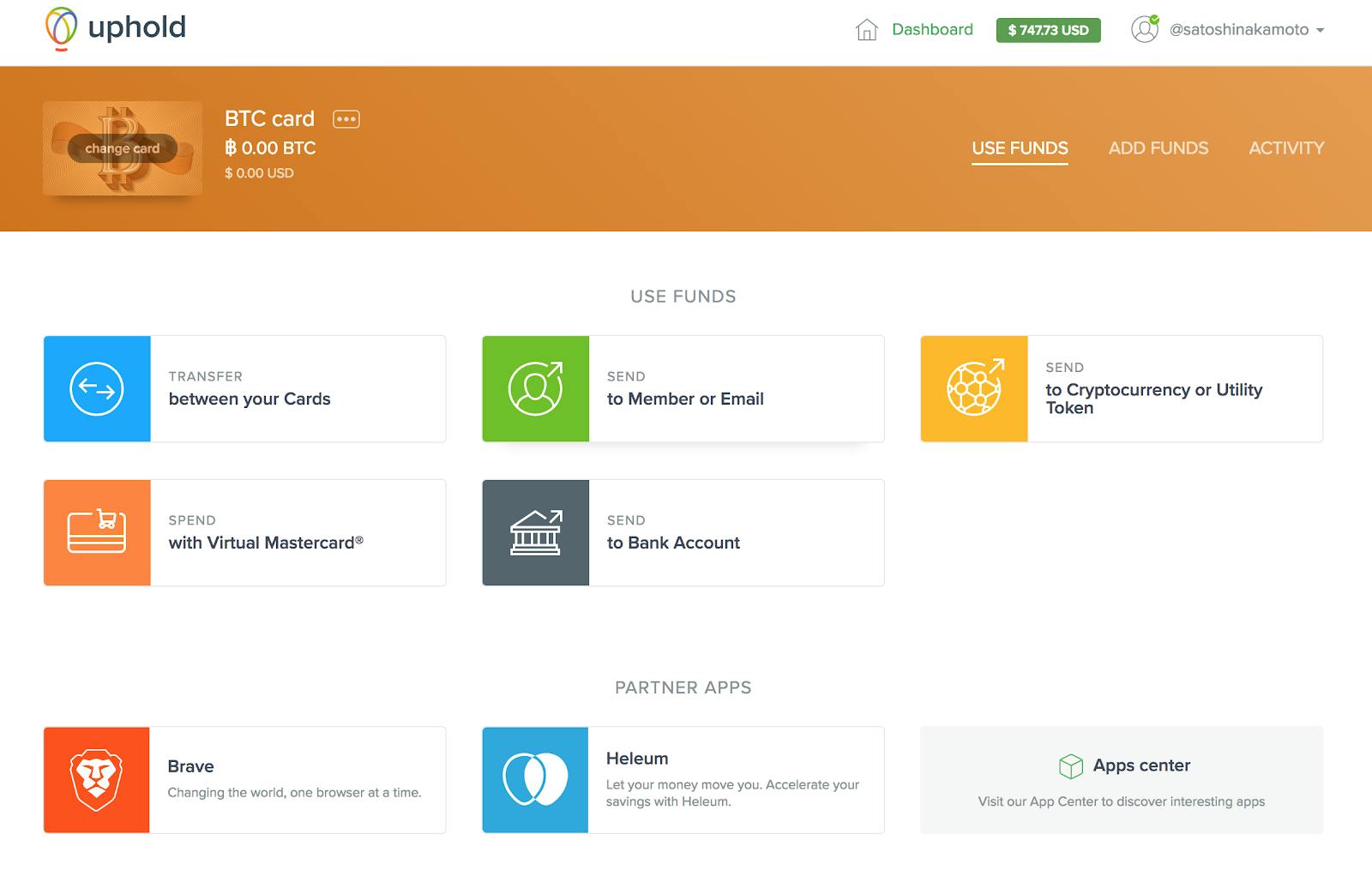Click 'Visit our App Center' description text
1372x870 pixels.
[x=1122, y=801]
